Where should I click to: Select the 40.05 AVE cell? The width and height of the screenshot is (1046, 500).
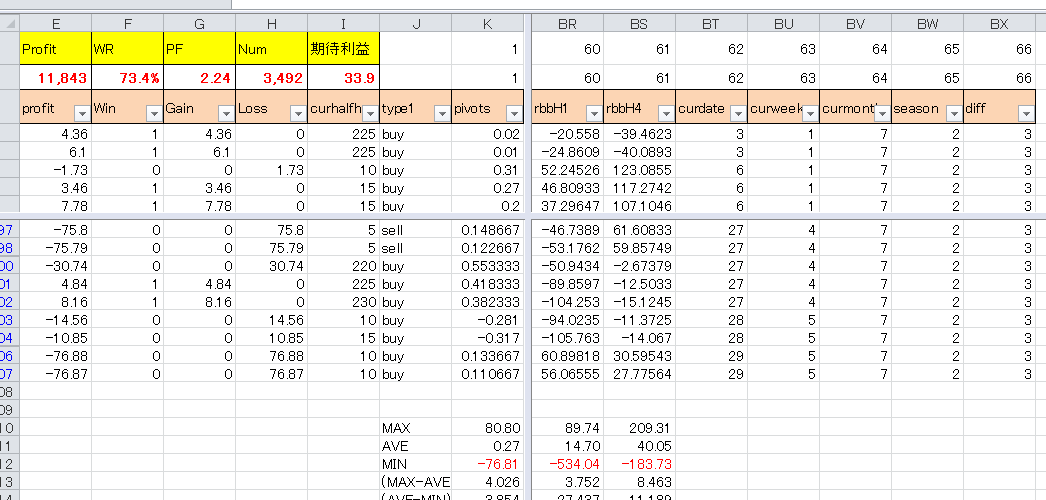pyautogui.click(x=639, y=446)
